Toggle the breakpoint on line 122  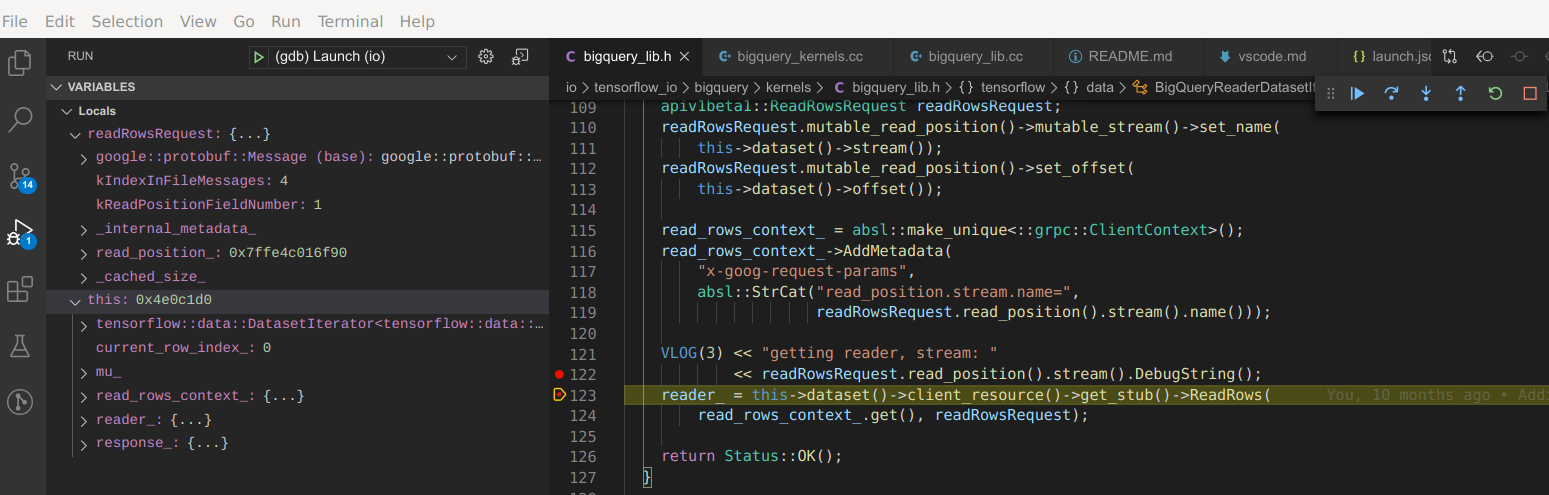tap(559, 374)
